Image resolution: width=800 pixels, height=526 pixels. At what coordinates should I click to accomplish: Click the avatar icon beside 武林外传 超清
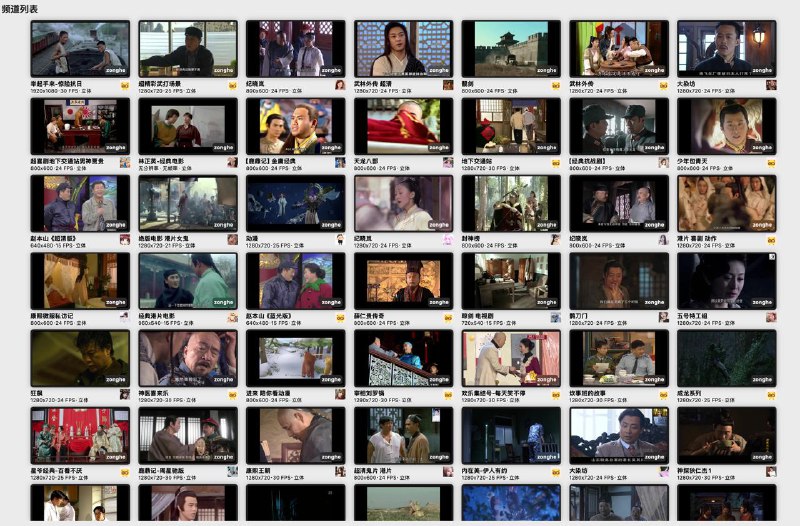click(x=447, y=85)
